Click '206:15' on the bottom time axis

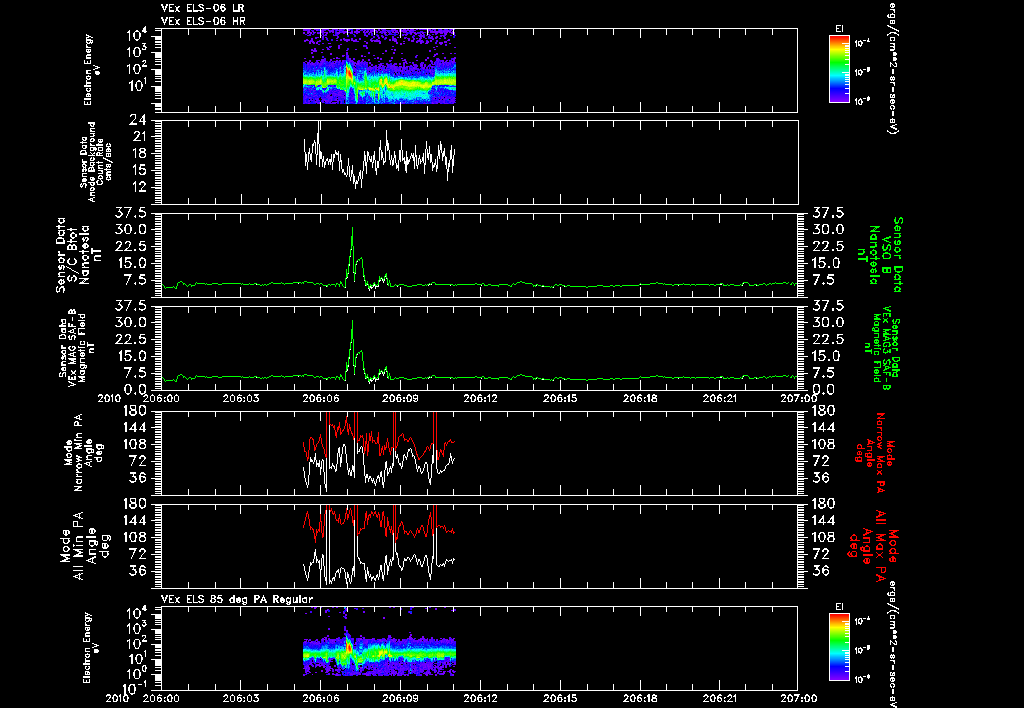(560, 698)
